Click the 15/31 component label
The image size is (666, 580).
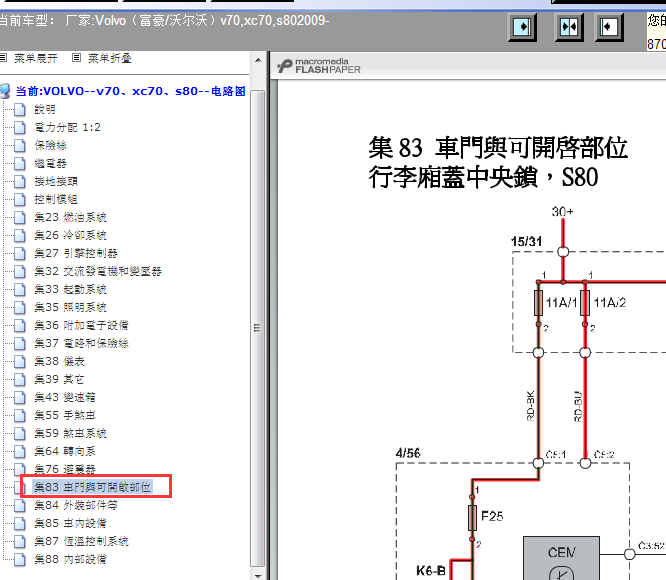tap(526, 242)
